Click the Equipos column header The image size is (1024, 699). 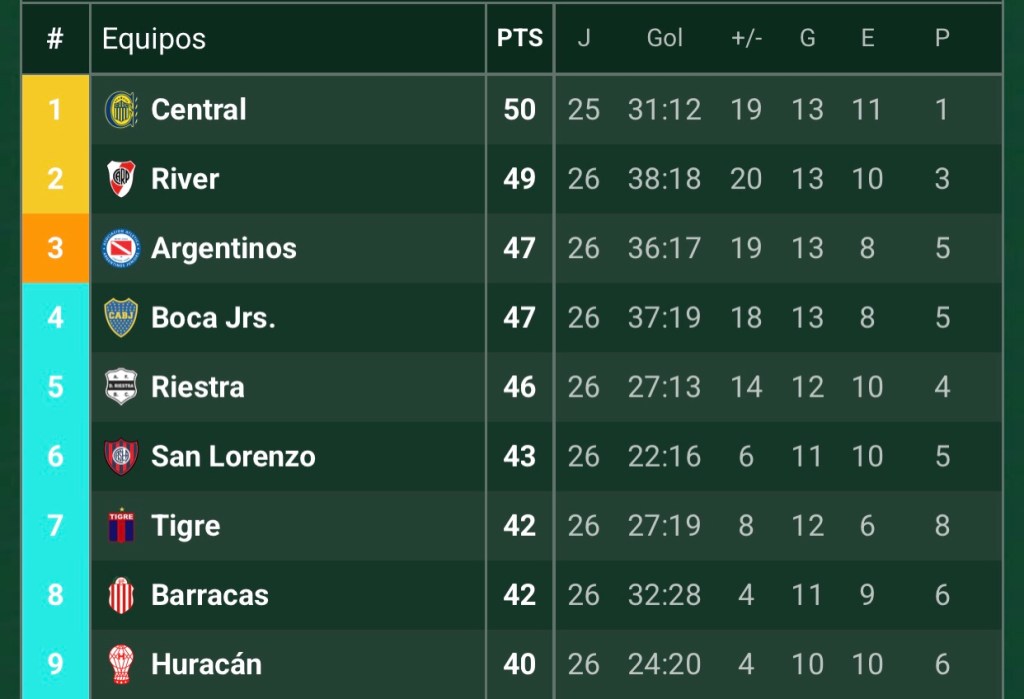click(154, 39)
